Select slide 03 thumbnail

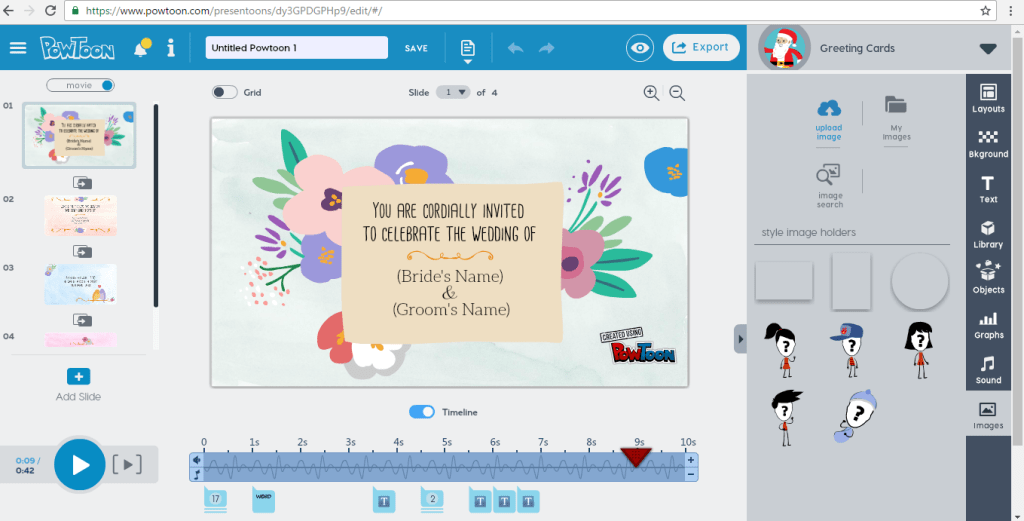pos(81,284)
